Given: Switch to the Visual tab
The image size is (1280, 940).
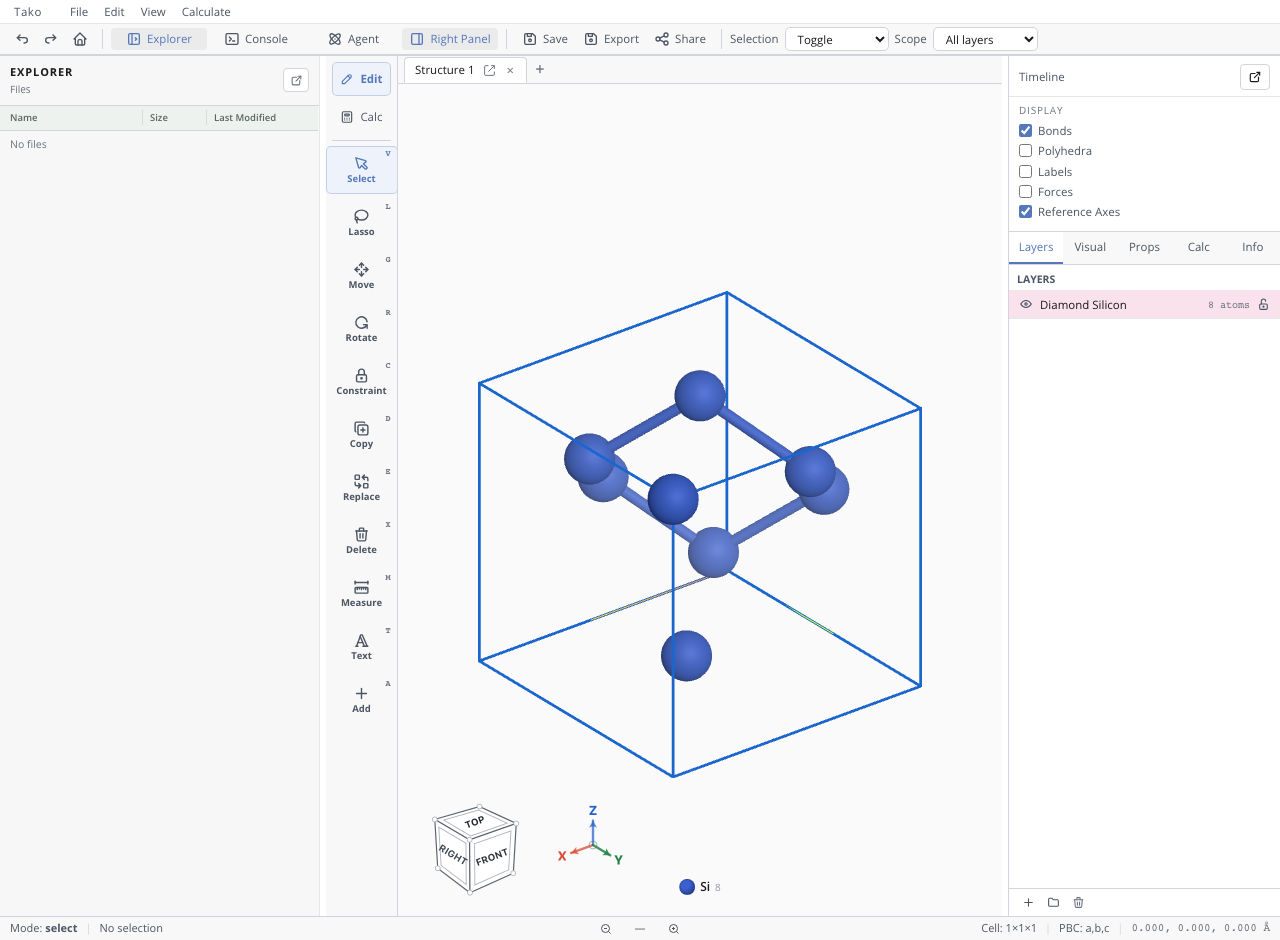Looking at the screenshot, I should pyautogui.click(x=1090, y=247).
